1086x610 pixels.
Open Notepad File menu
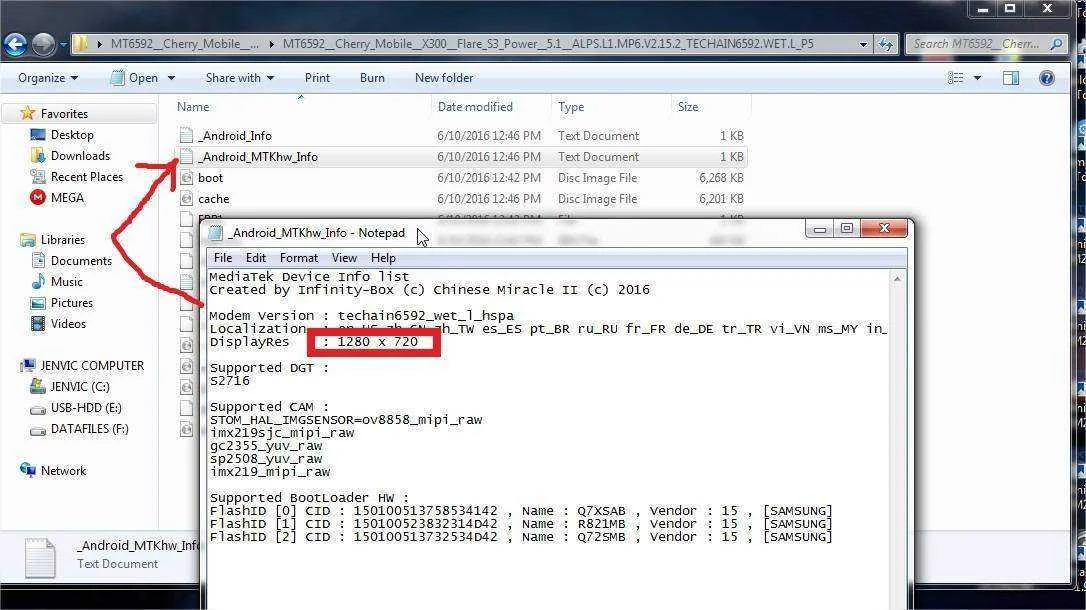(223, 258)
